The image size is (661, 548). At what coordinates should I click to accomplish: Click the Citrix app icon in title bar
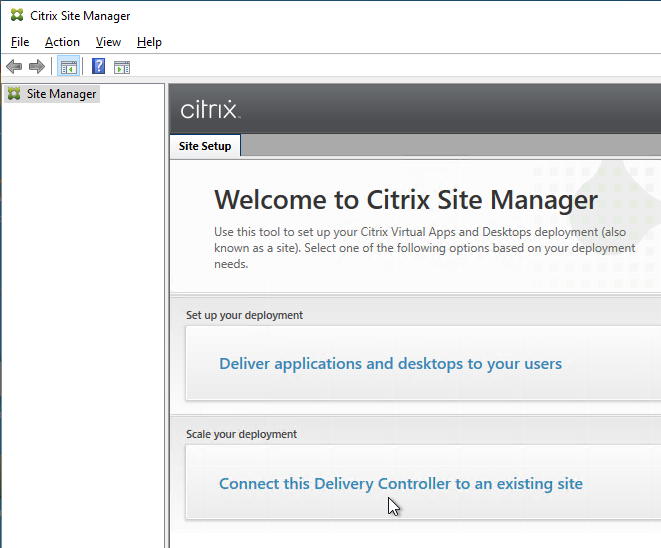tap(16, 16)
